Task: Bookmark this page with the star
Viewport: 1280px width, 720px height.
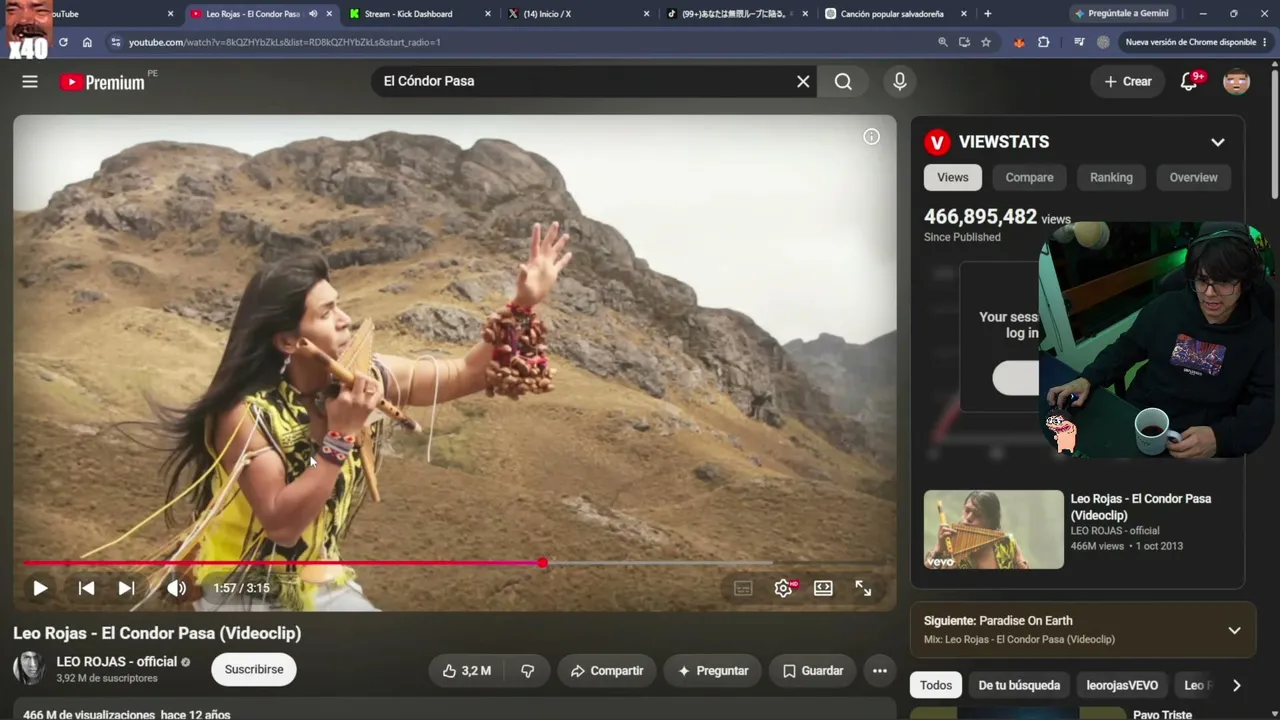Action: tap(986, 42)
